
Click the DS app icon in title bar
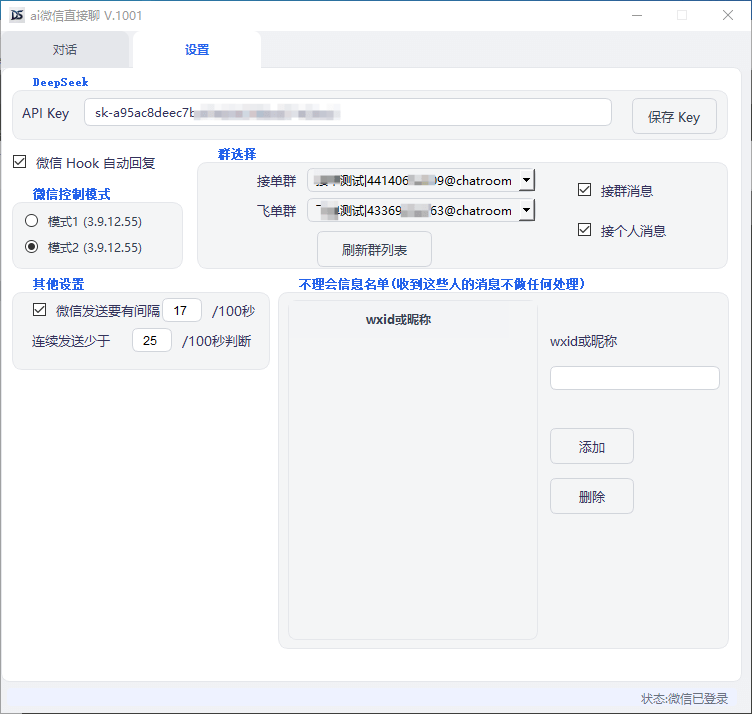click(x=17, y=15)
